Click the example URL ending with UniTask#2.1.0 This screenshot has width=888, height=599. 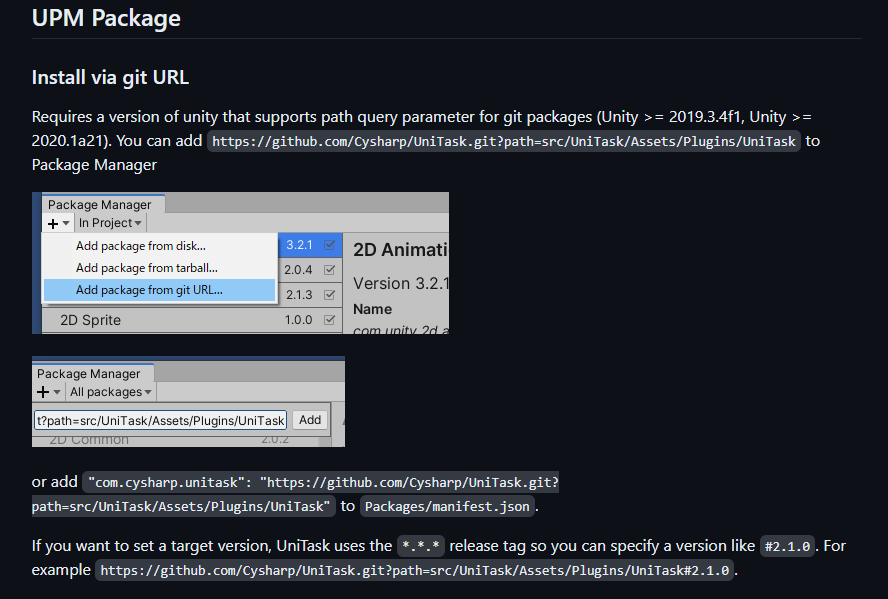tap(415, 570)
